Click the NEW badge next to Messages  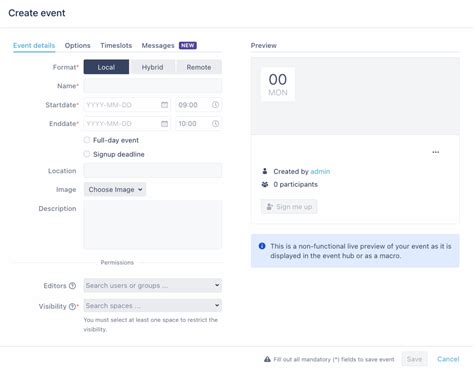click(188, 45)
